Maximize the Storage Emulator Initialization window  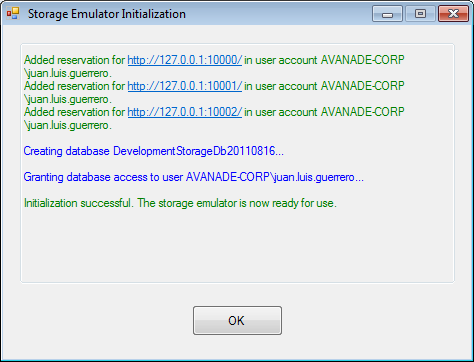coord(420,14)
